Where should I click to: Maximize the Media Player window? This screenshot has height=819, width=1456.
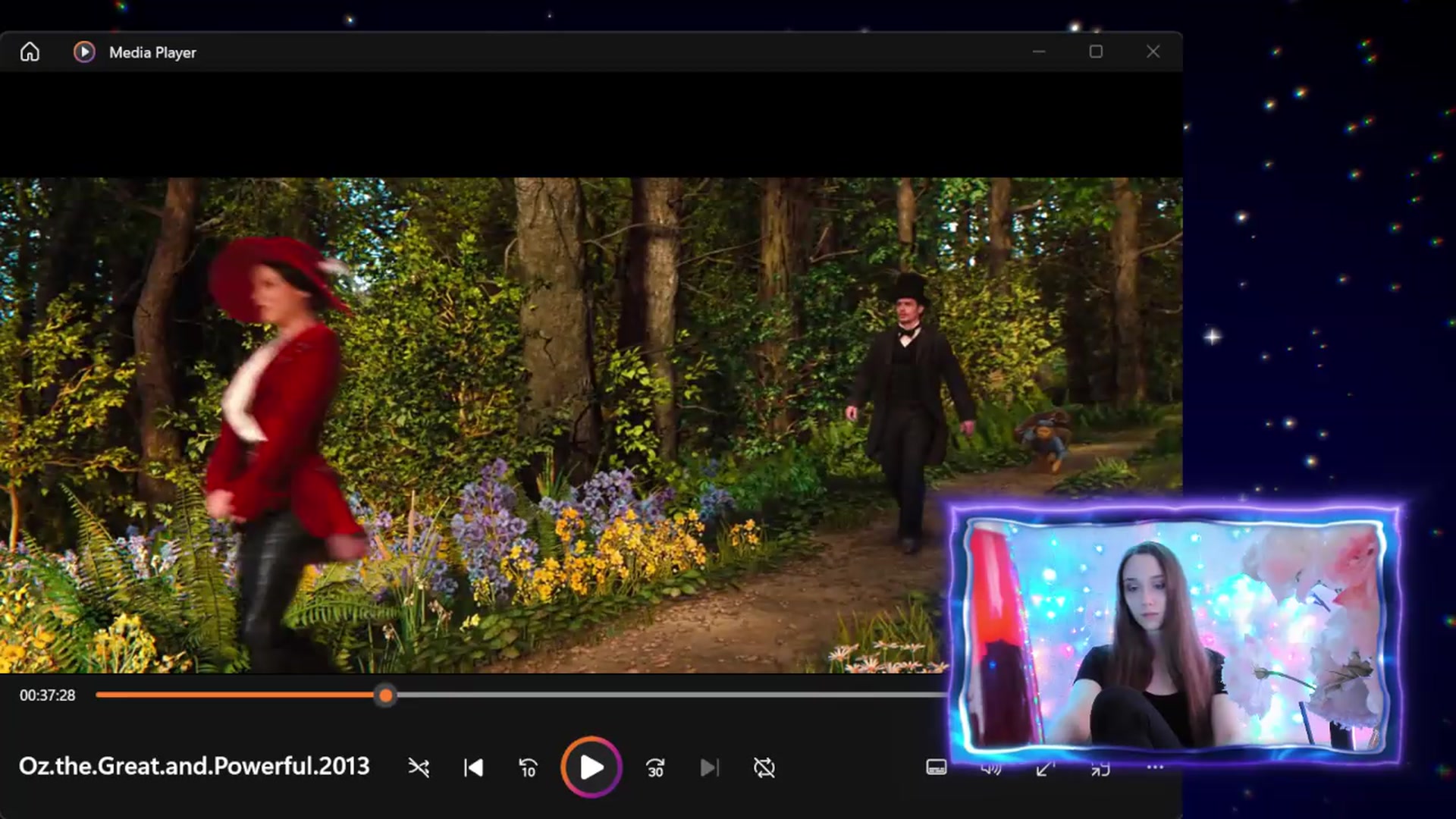[x=1096, y=52]
